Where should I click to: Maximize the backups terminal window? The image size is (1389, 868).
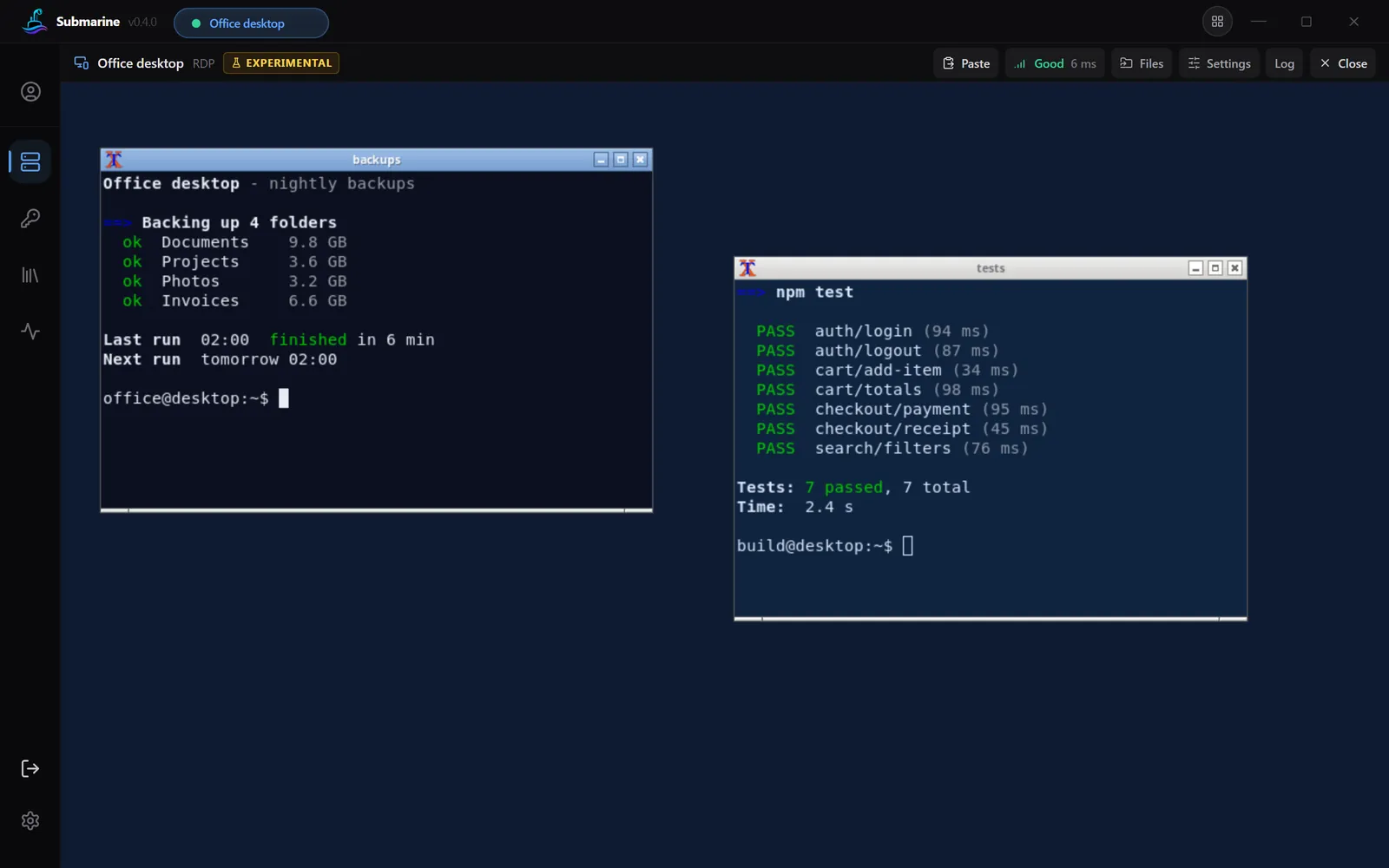[621, 160]
